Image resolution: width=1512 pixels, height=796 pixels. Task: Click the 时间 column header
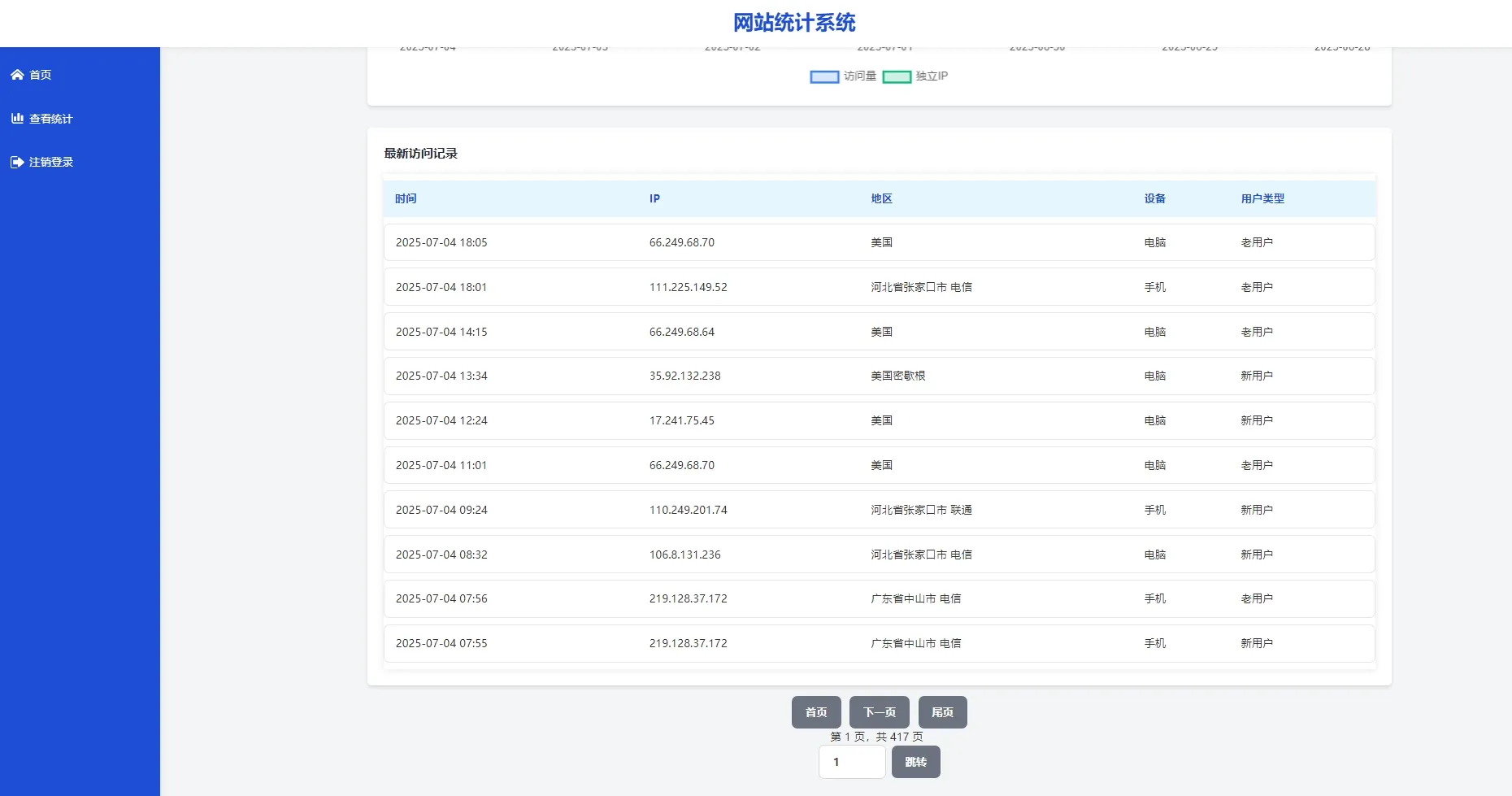click(x=406, y=198)
